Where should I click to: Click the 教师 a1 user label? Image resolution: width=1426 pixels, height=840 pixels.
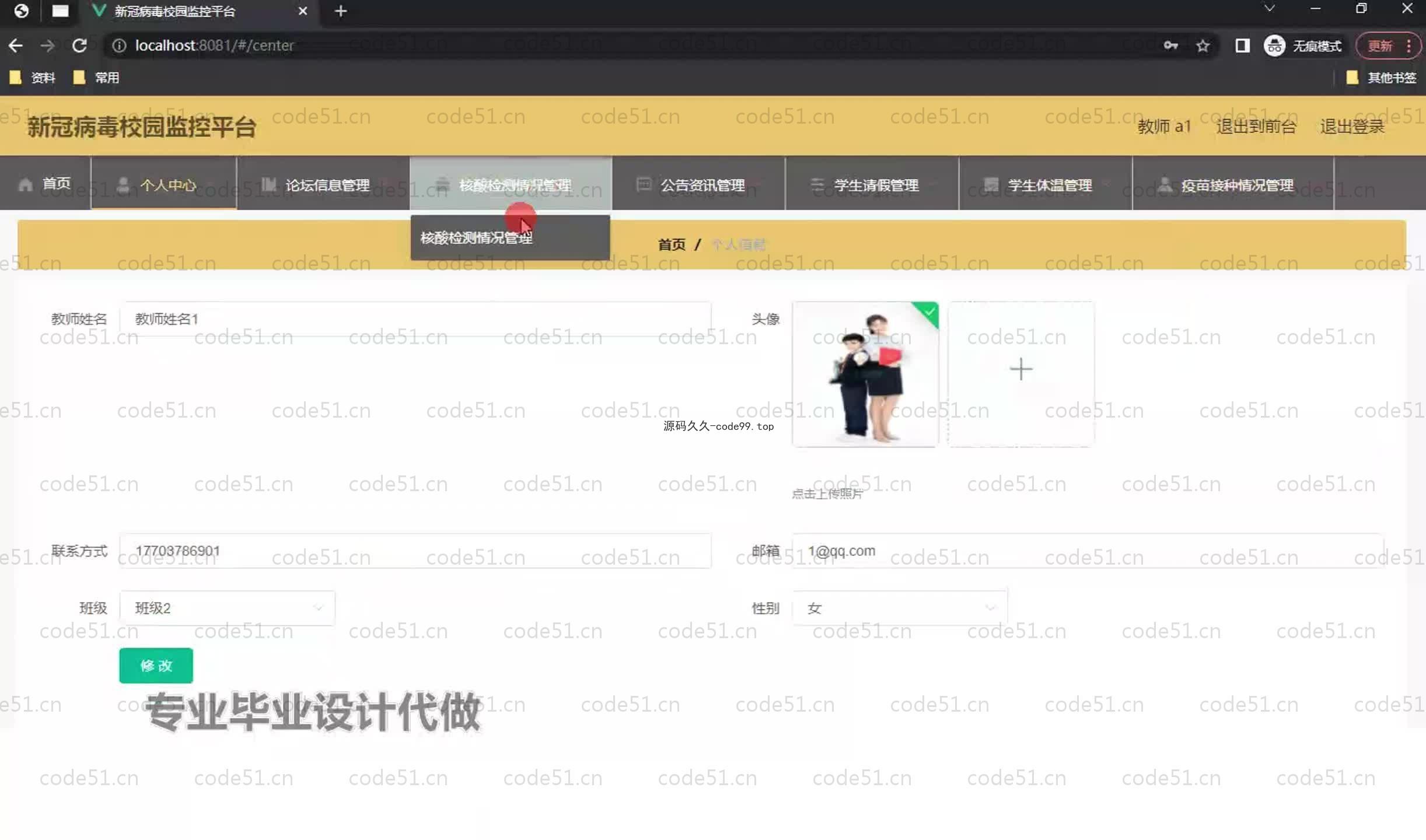click(1164, 126)
